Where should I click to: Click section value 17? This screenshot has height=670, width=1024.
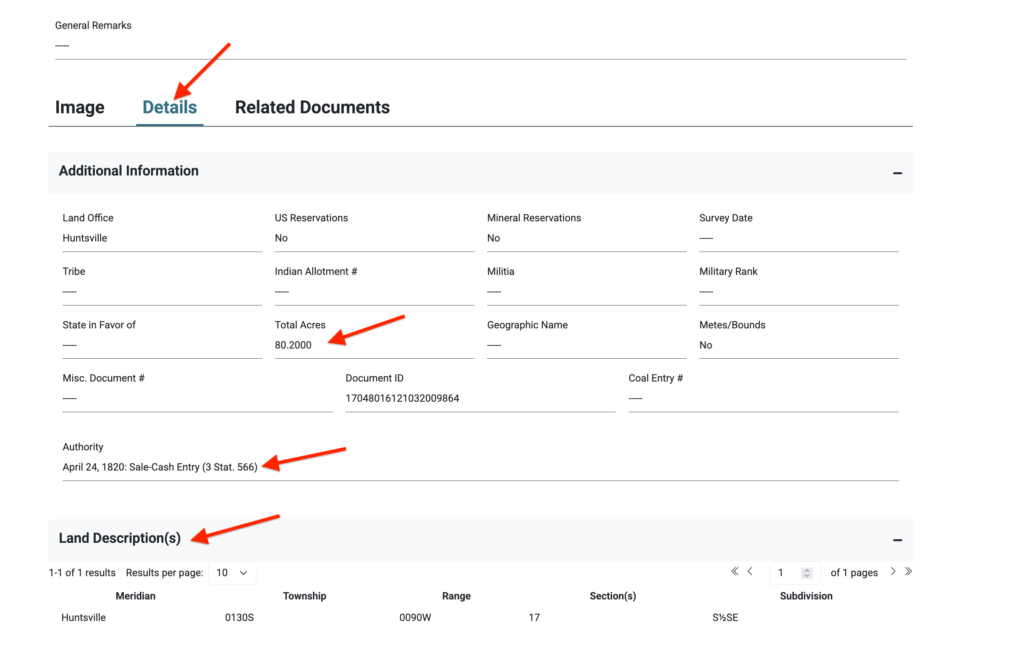[534, 618]
